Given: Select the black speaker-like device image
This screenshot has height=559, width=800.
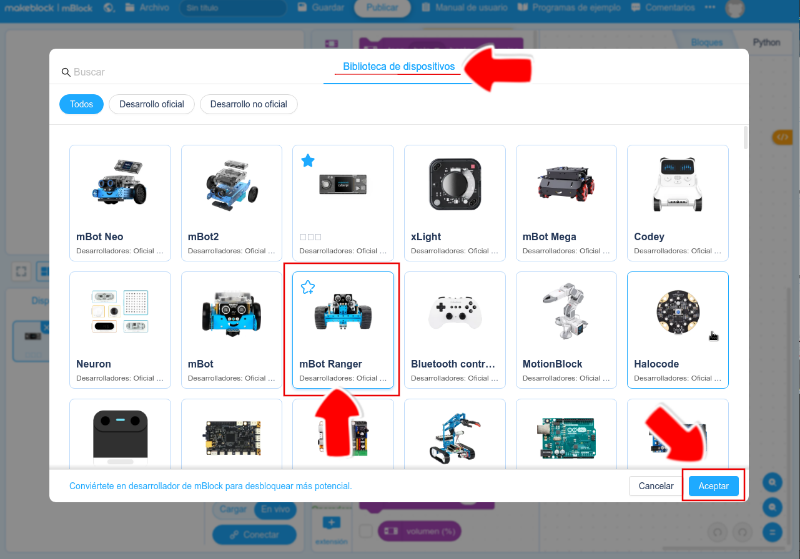Looking at the screenshot, I should [120, 437].
